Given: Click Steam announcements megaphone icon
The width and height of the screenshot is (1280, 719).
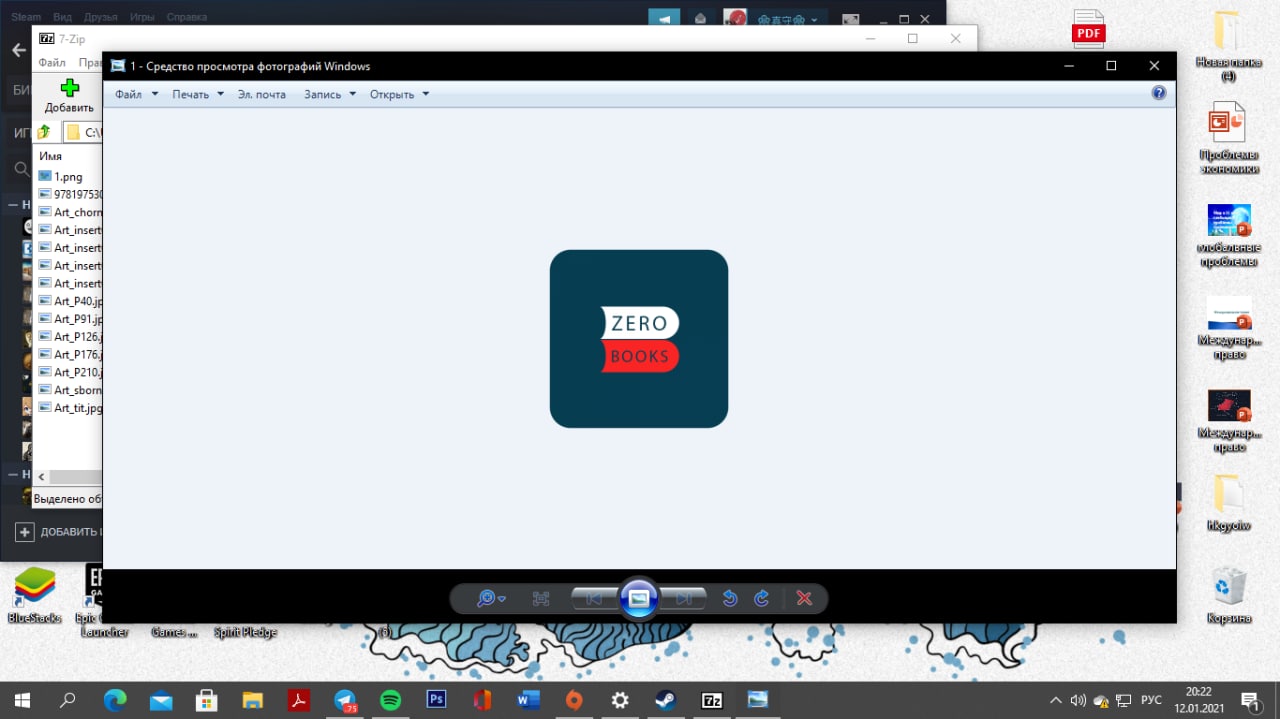Looking at the screenshot, I should (664, 18).
